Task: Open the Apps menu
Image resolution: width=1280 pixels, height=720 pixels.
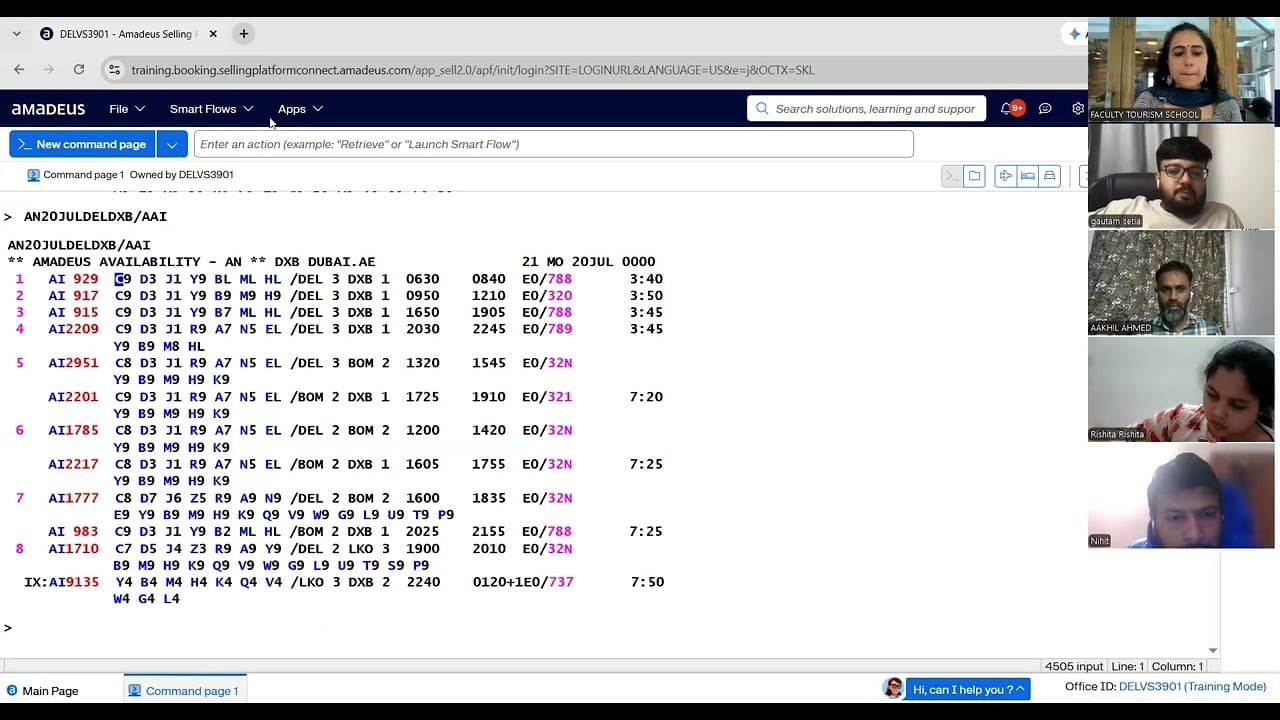Action: tap(300, 109)
